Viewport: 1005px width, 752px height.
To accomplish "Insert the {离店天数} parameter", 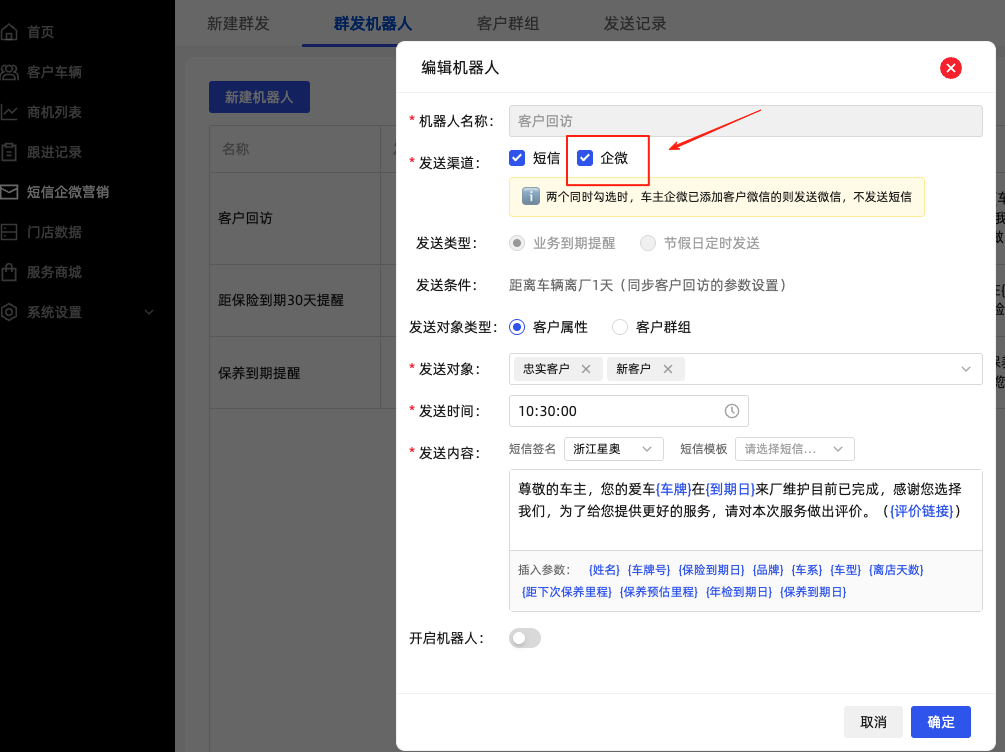I will pyautogui.click(x=896, y=570).
